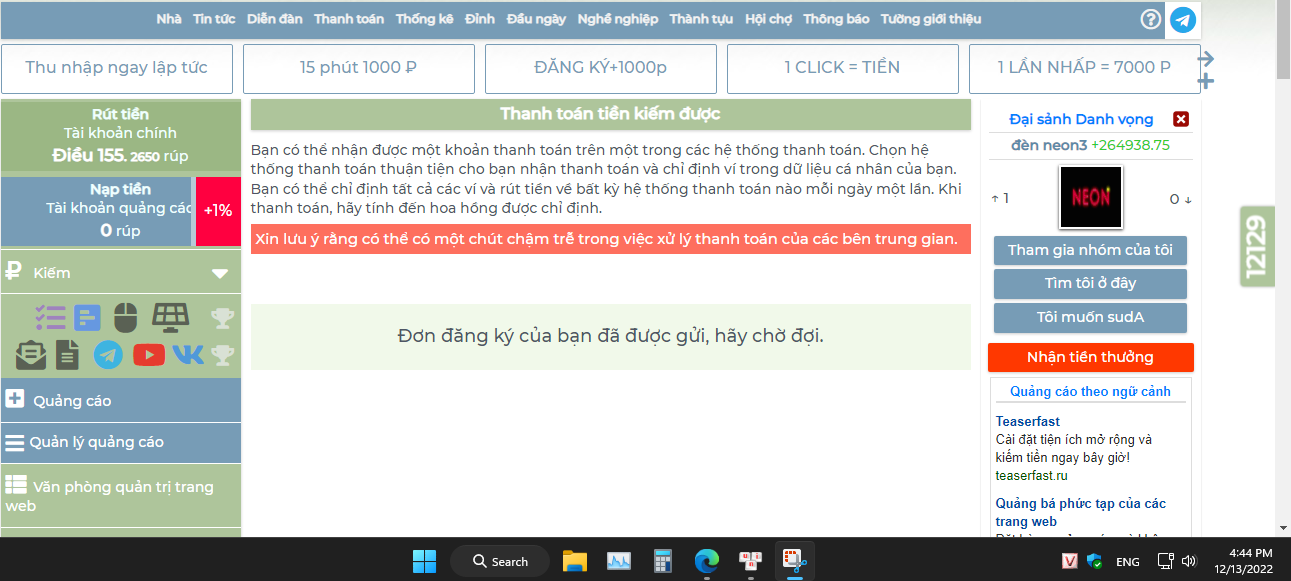Click Tham gia nhóm của tôi button
This screenshot has width=1291, height=581.
(x=1090, y=250)
